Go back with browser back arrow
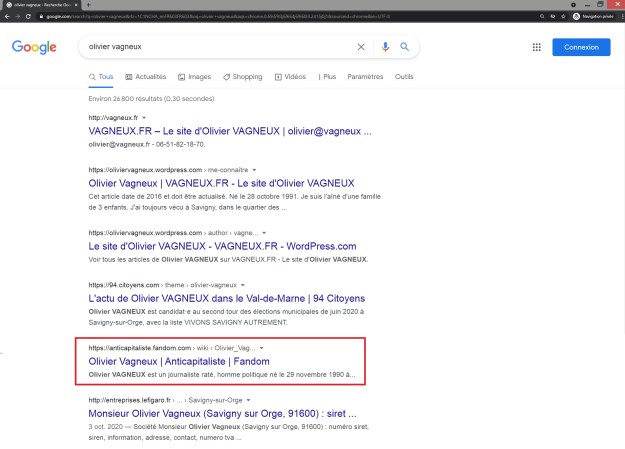 (6, 17)
